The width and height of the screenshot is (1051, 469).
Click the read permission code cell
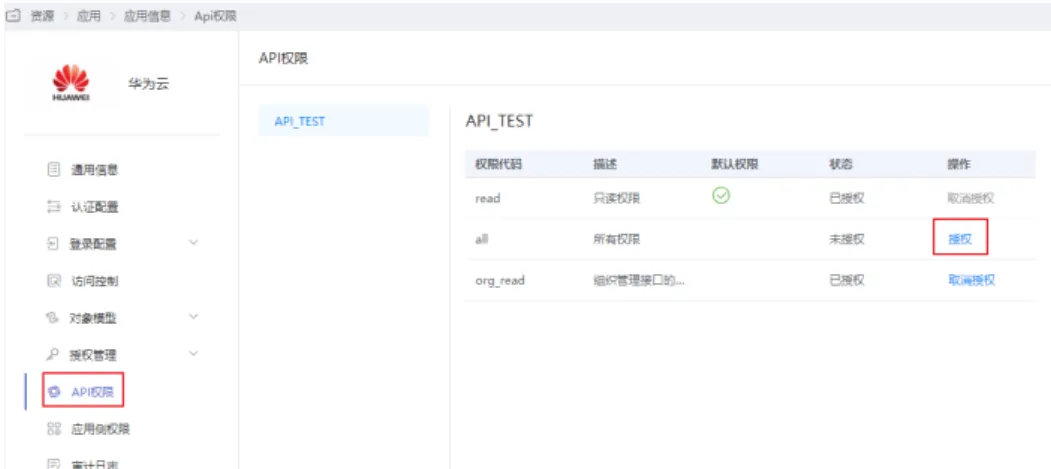488,198
